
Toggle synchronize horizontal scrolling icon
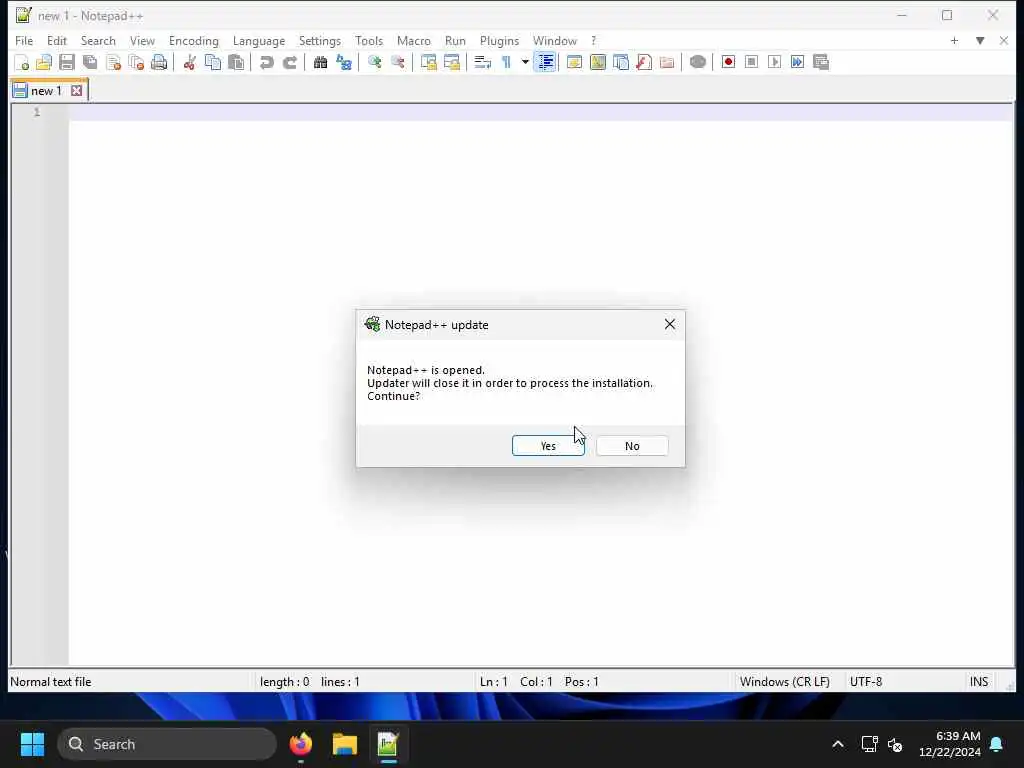[451, 62]
